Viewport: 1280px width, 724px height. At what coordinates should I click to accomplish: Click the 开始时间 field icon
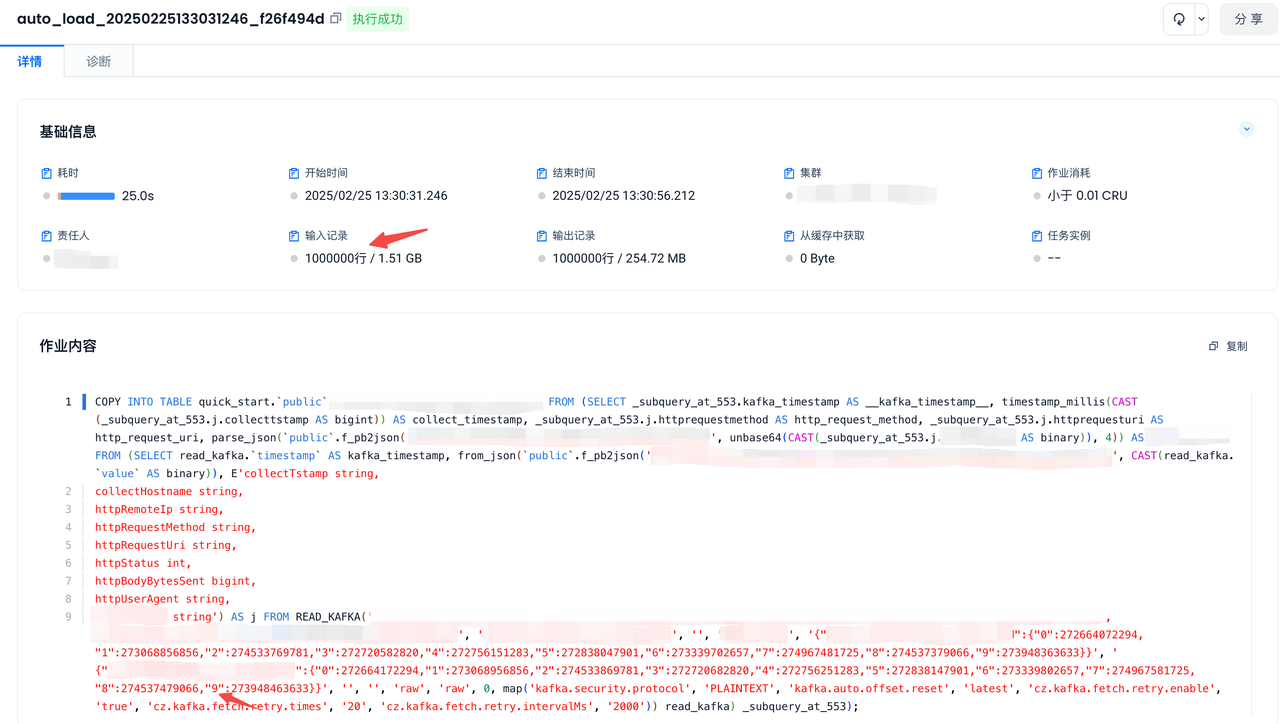(x=294, y=173)
